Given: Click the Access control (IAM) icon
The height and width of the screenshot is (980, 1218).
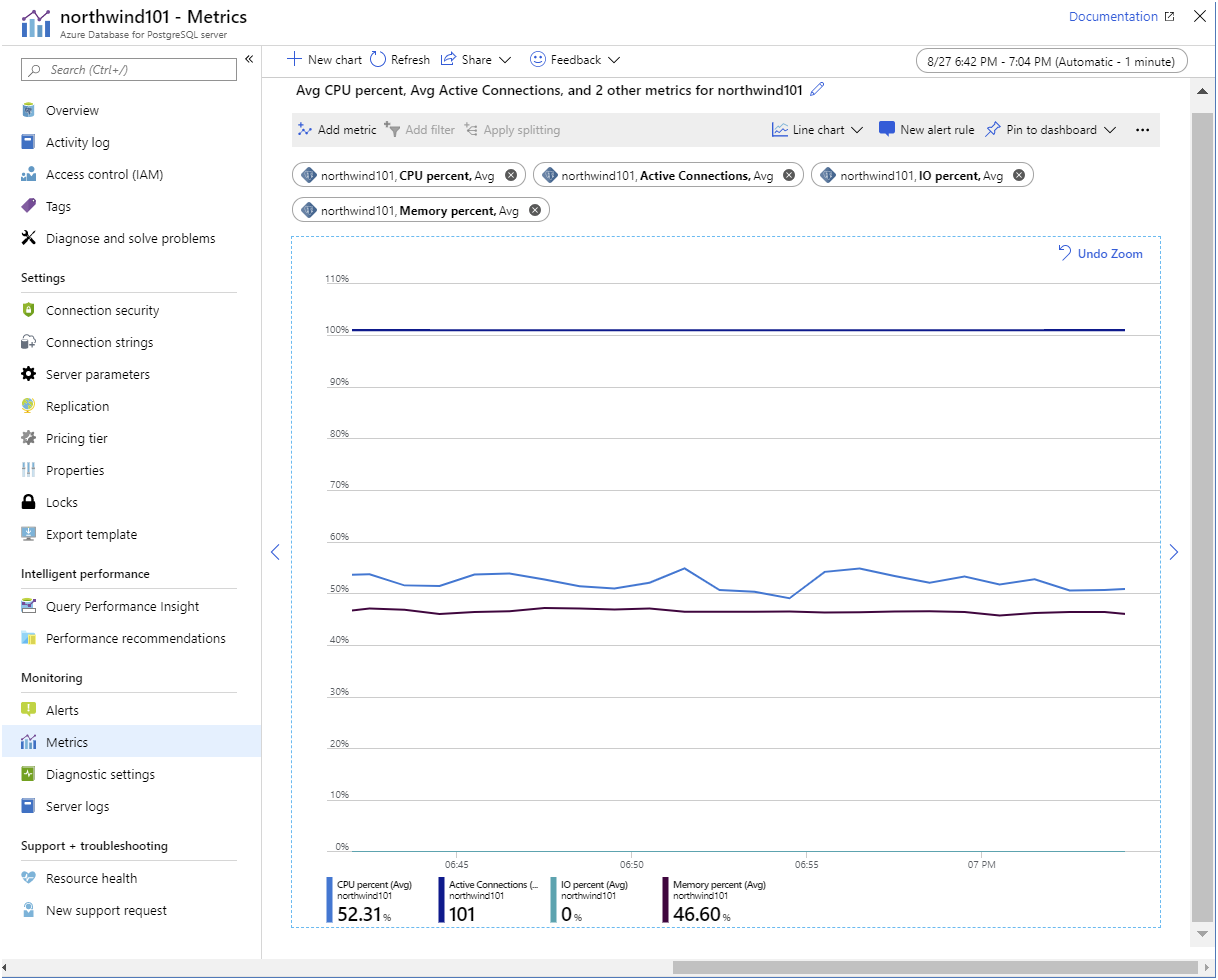Looking at the screenshot, I should click(x=28, y=174).
